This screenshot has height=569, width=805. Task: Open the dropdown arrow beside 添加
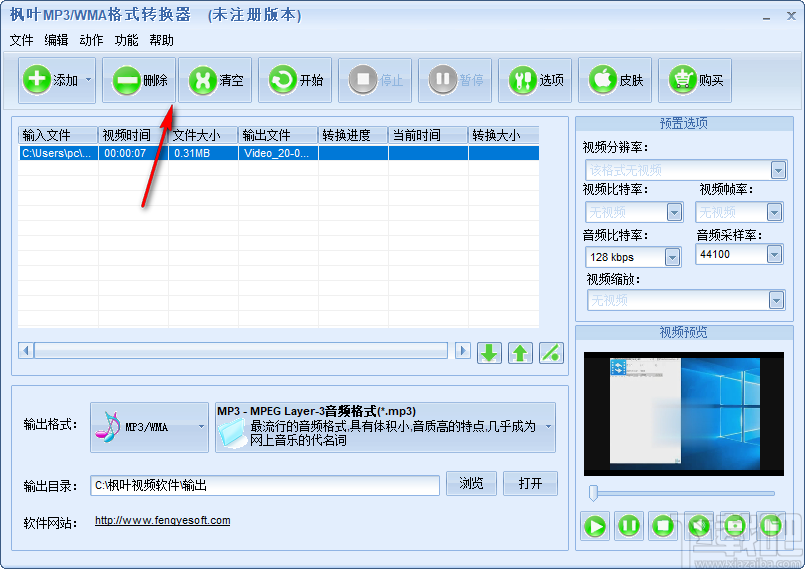tap(88, 80)
